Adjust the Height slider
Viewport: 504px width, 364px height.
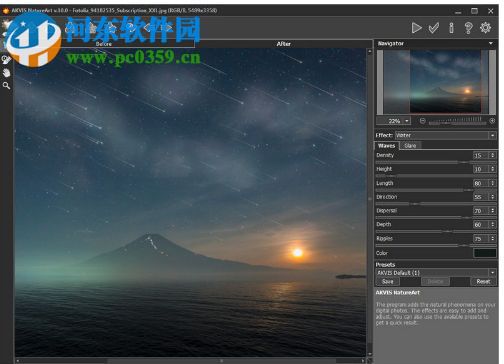[x=436, y=176]
